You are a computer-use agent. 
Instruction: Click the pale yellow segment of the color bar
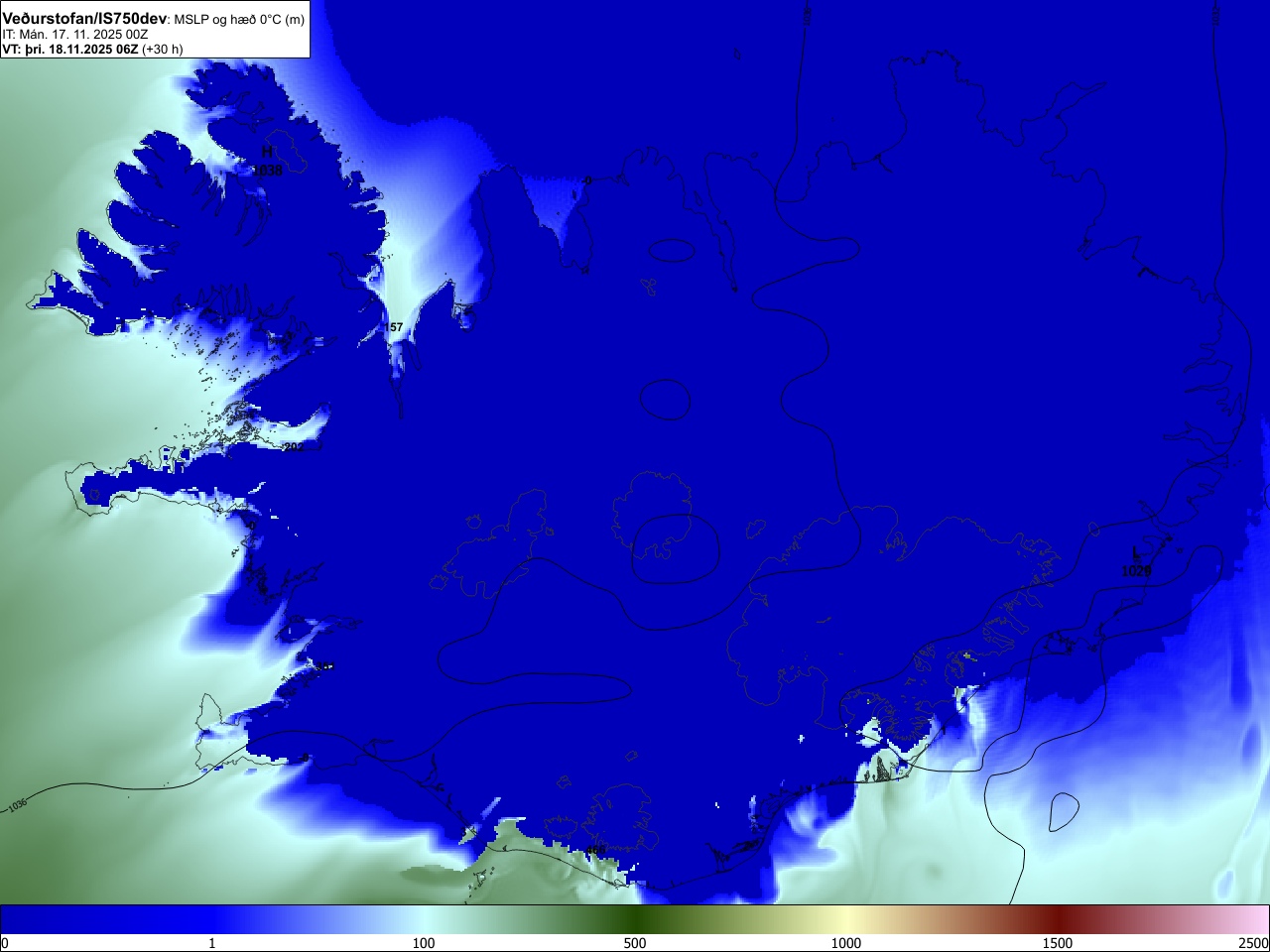846,920
